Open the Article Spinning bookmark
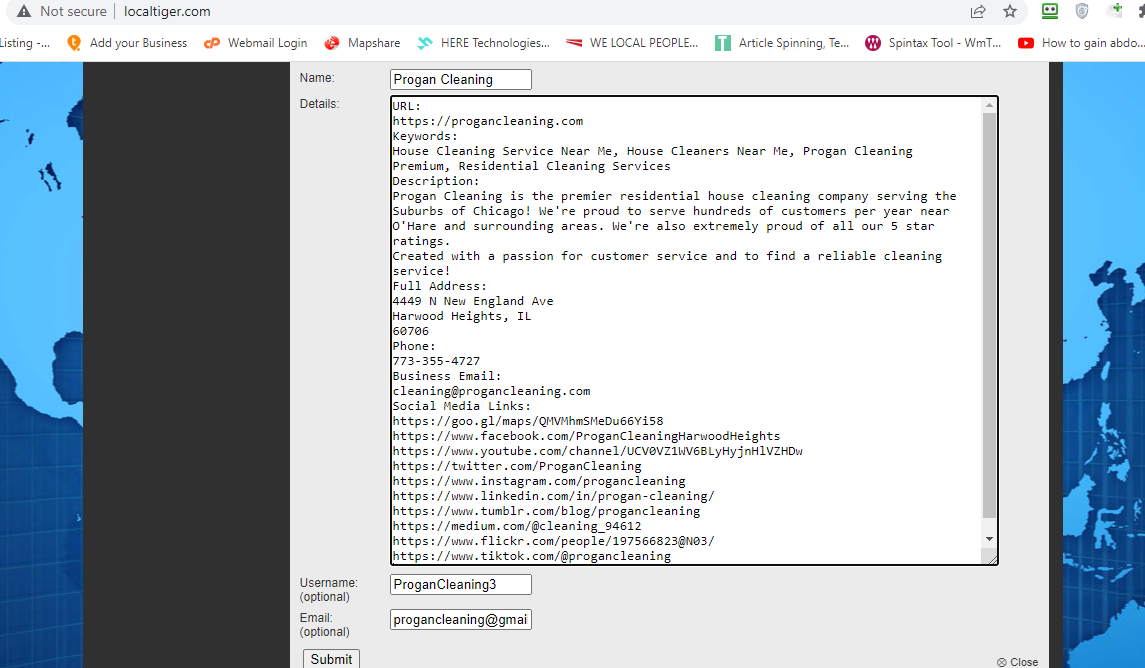Screen dimensions: 1145x668 (782, 43)
